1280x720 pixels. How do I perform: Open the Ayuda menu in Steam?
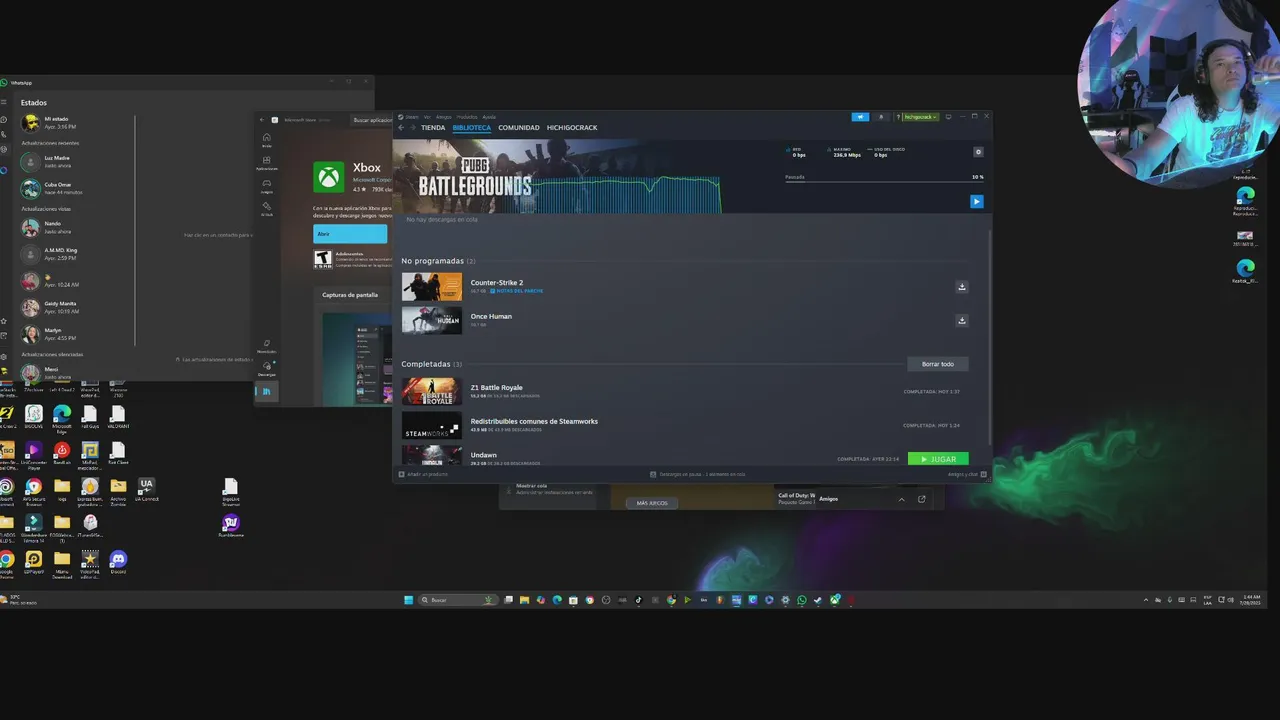click(489, 117)
